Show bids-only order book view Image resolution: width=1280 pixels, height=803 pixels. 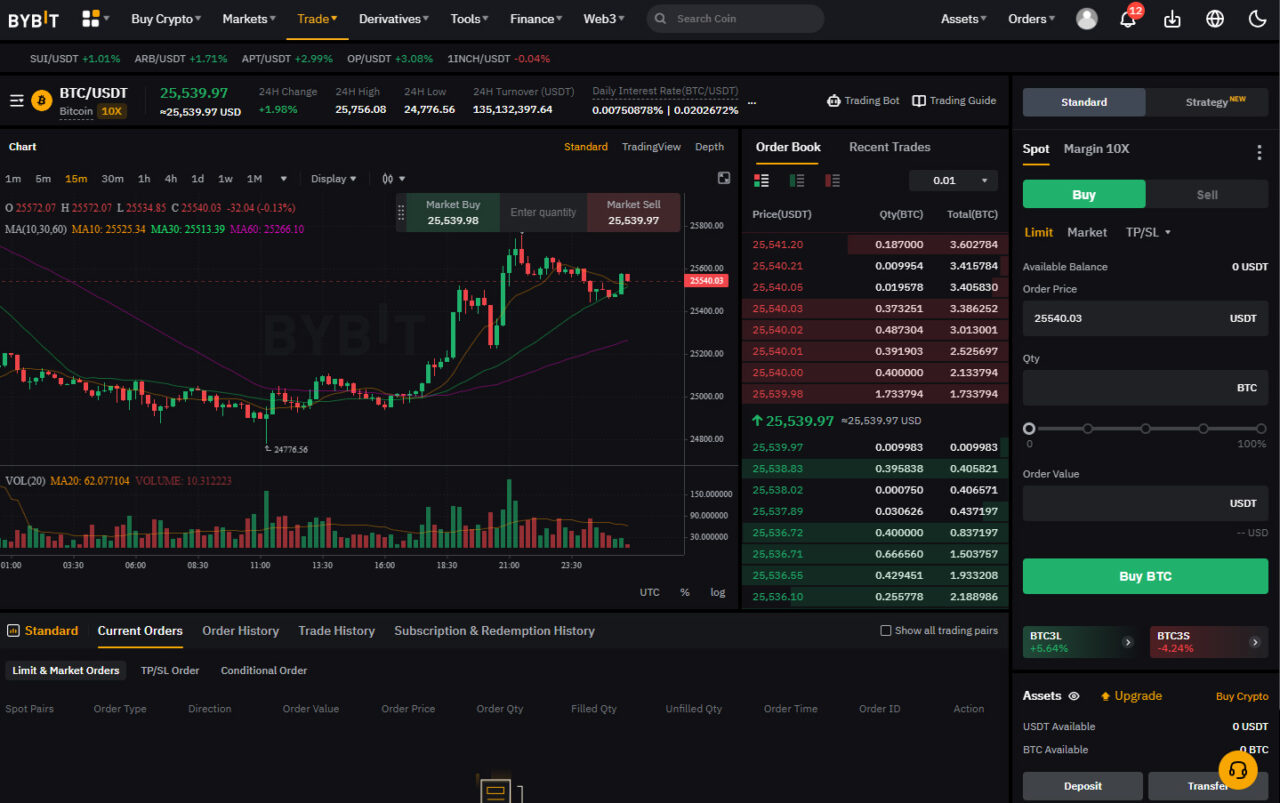pyautogui.click(x=797, y=180)
